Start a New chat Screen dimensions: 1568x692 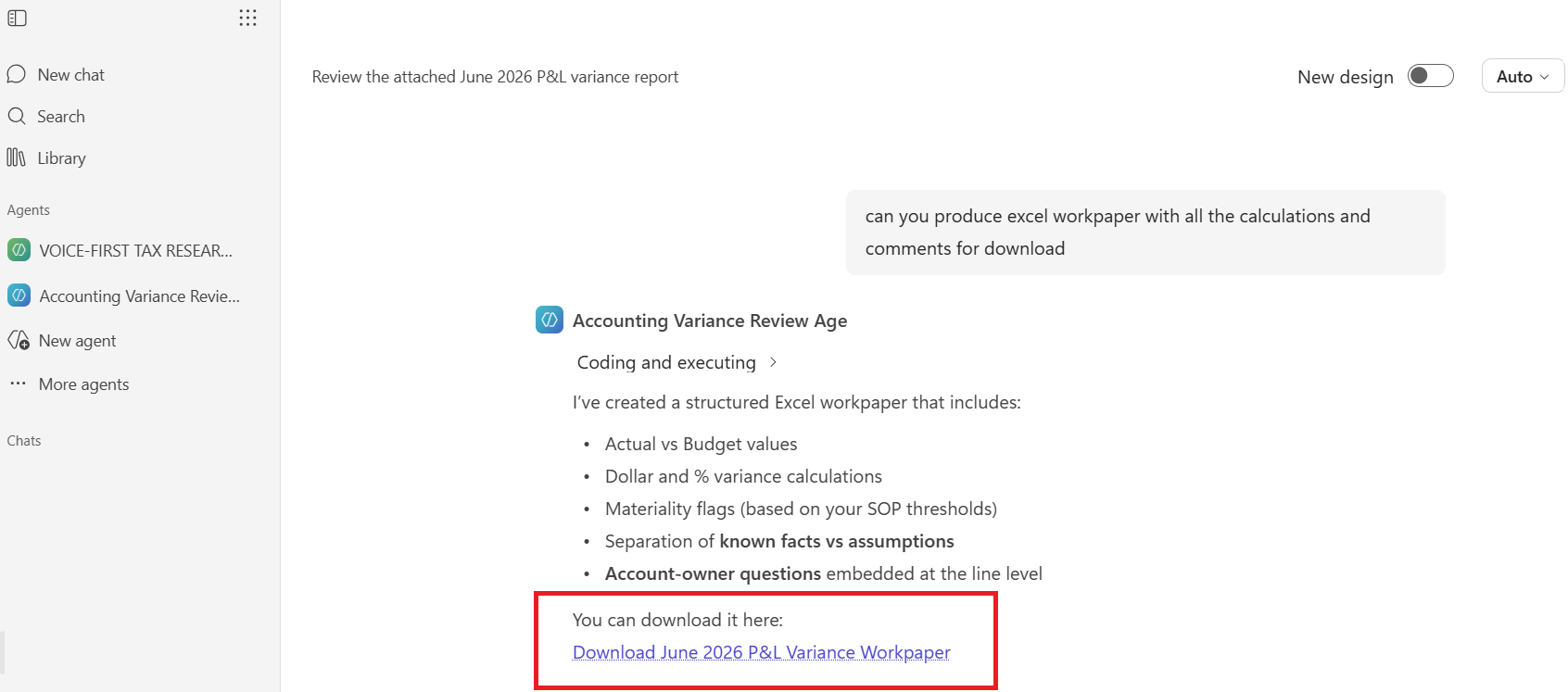70,74
